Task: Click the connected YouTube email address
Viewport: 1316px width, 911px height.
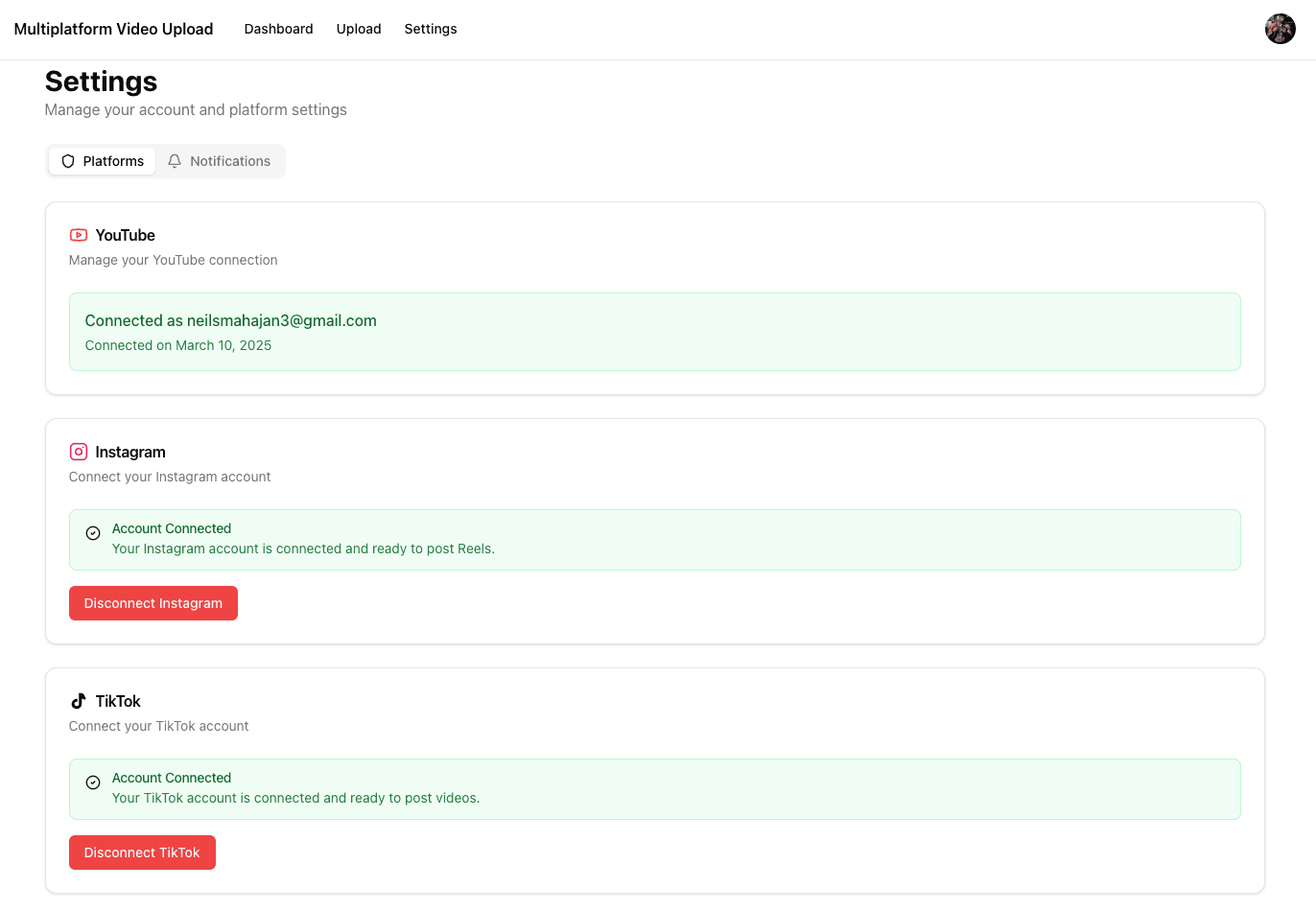Action: 281,320
